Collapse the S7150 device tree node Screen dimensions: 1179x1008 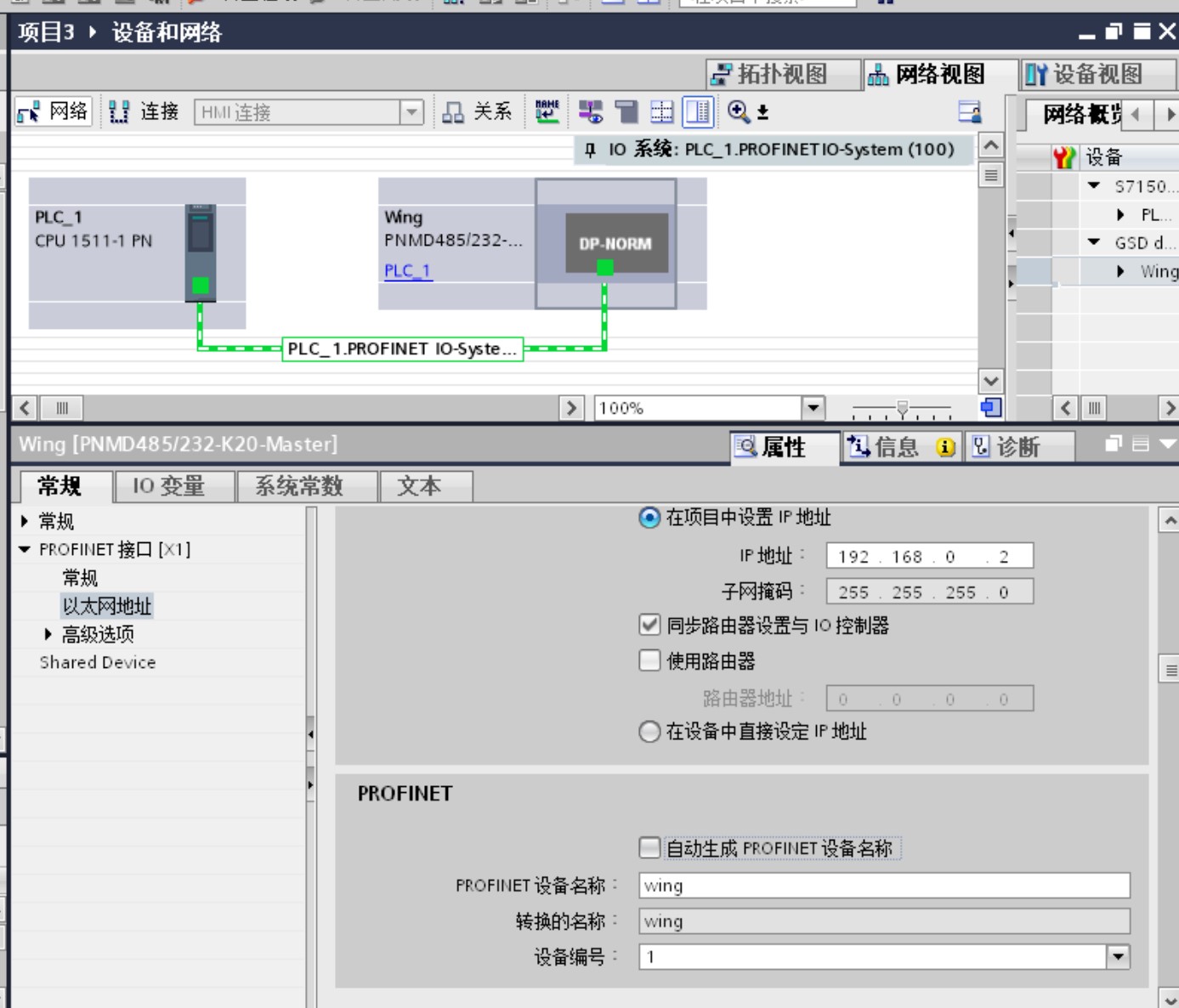coord(1094,185)
